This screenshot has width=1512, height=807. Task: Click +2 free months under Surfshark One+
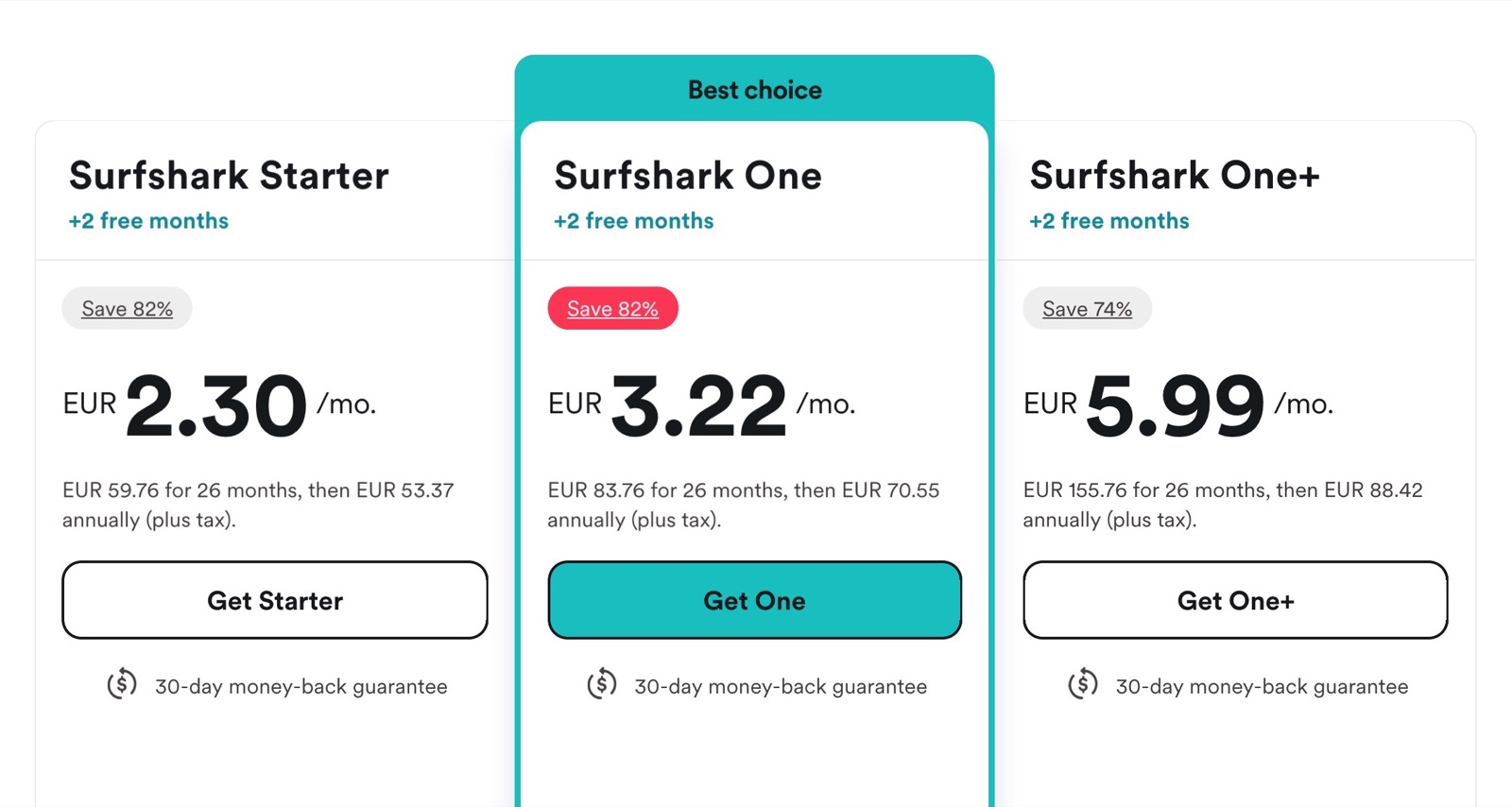point(1109,221)
